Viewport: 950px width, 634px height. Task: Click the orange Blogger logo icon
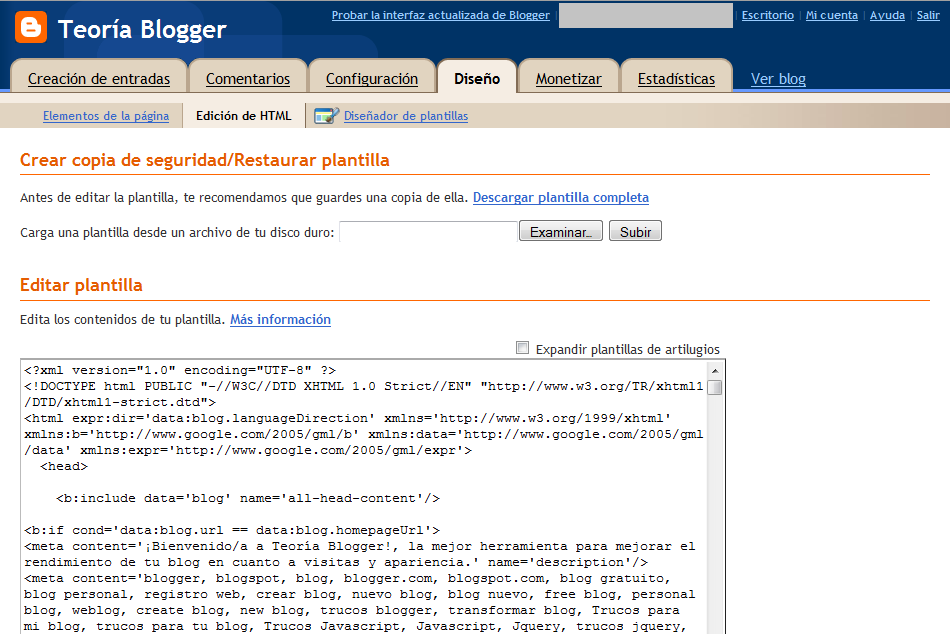[x=31, y=28]
